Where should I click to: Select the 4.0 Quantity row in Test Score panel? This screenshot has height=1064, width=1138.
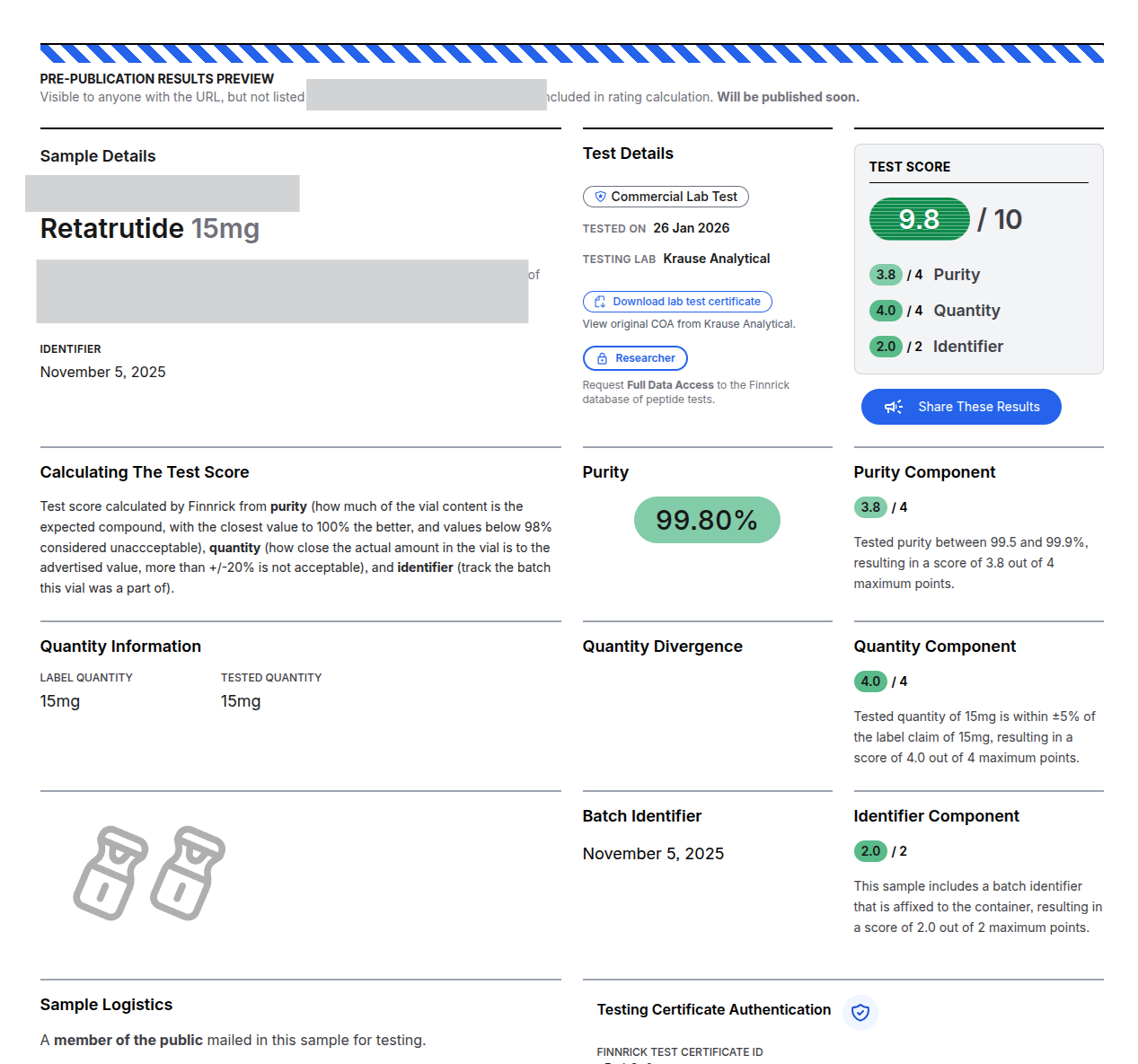pos(934,311)
